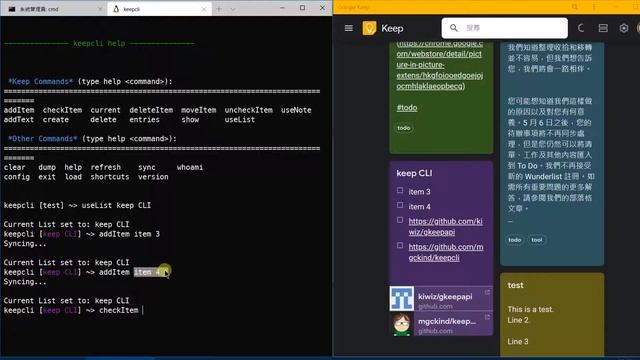Open terminal profile dropdown chevron

pyautogui.click(x=233, y=9)
